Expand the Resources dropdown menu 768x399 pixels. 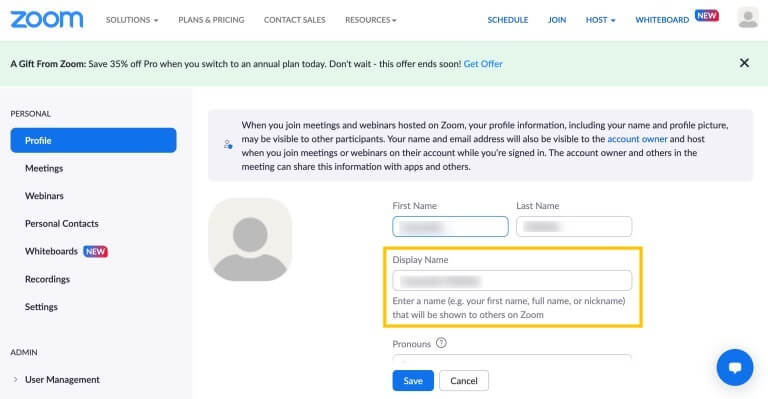point(371,20)
